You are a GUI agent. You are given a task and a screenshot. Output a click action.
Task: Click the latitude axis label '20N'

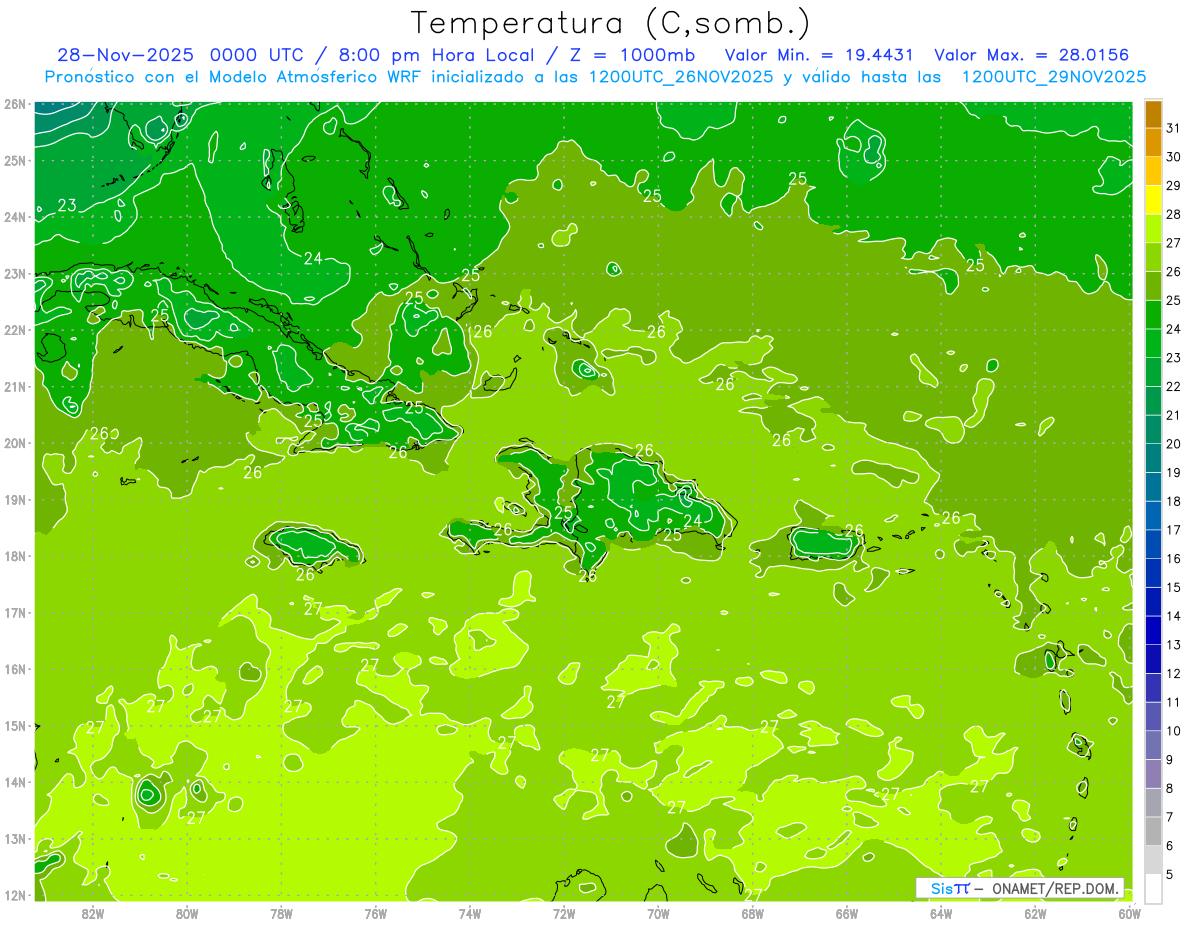14,443
